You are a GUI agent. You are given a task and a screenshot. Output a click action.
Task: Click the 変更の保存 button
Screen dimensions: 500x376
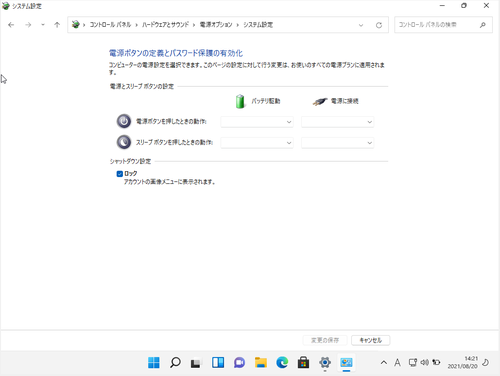325,340
